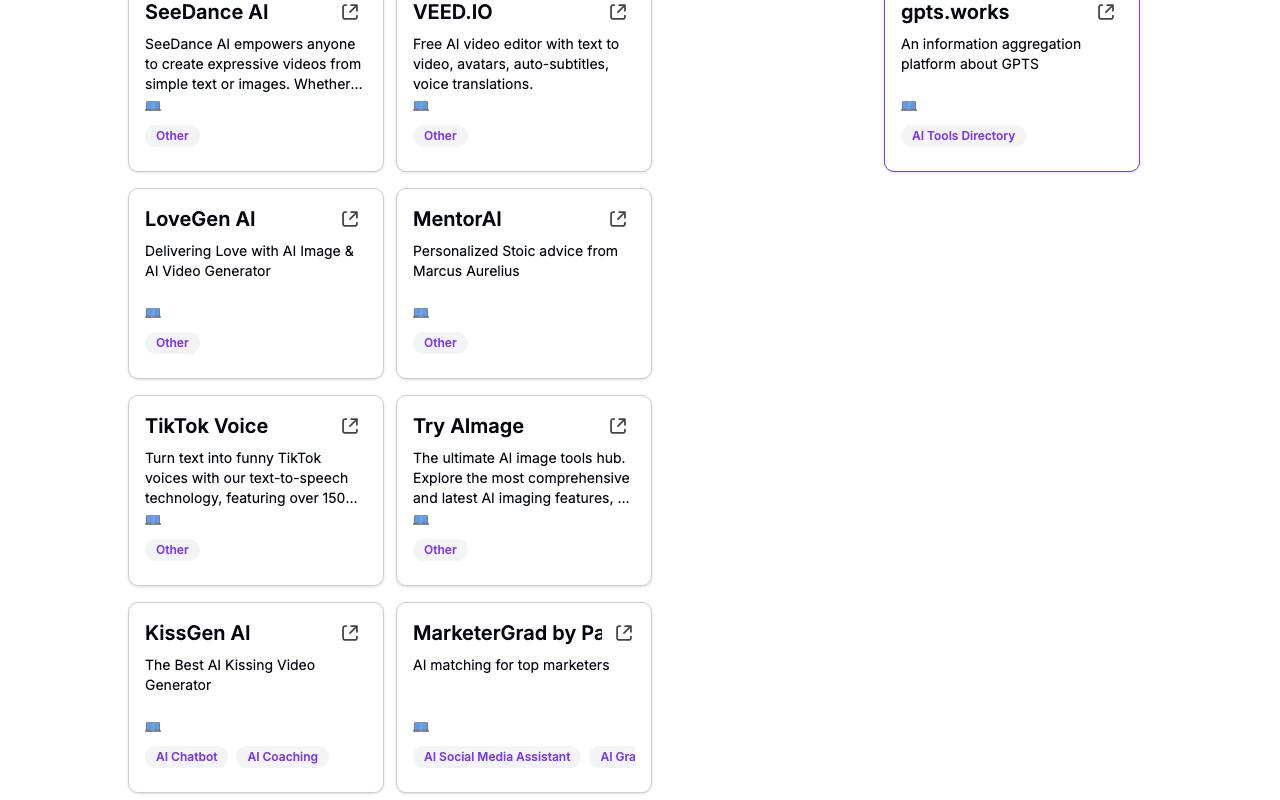Click laptop icon on MentorAI card

(421, 313)
